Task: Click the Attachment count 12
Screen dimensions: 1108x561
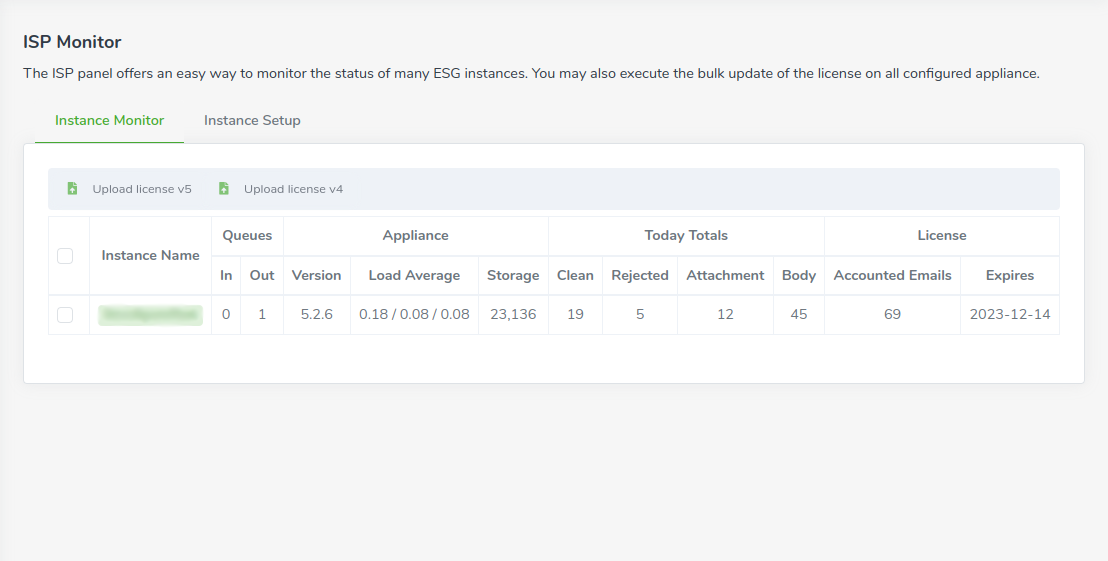Action: coord(726,314)
